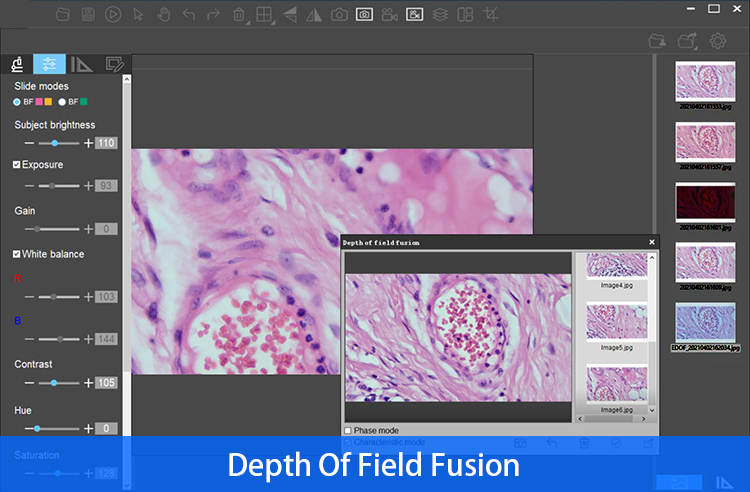
Task: Open the user folder icon above the gallery
Action: (657, 41)
